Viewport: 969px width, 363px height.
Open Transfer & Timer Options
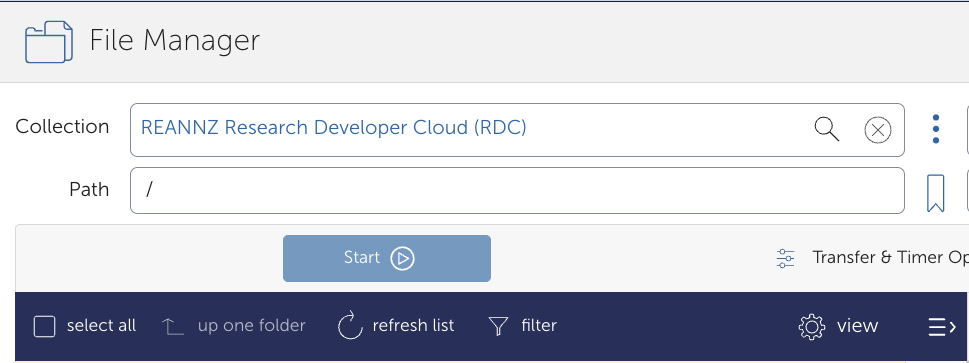(872, 258)
